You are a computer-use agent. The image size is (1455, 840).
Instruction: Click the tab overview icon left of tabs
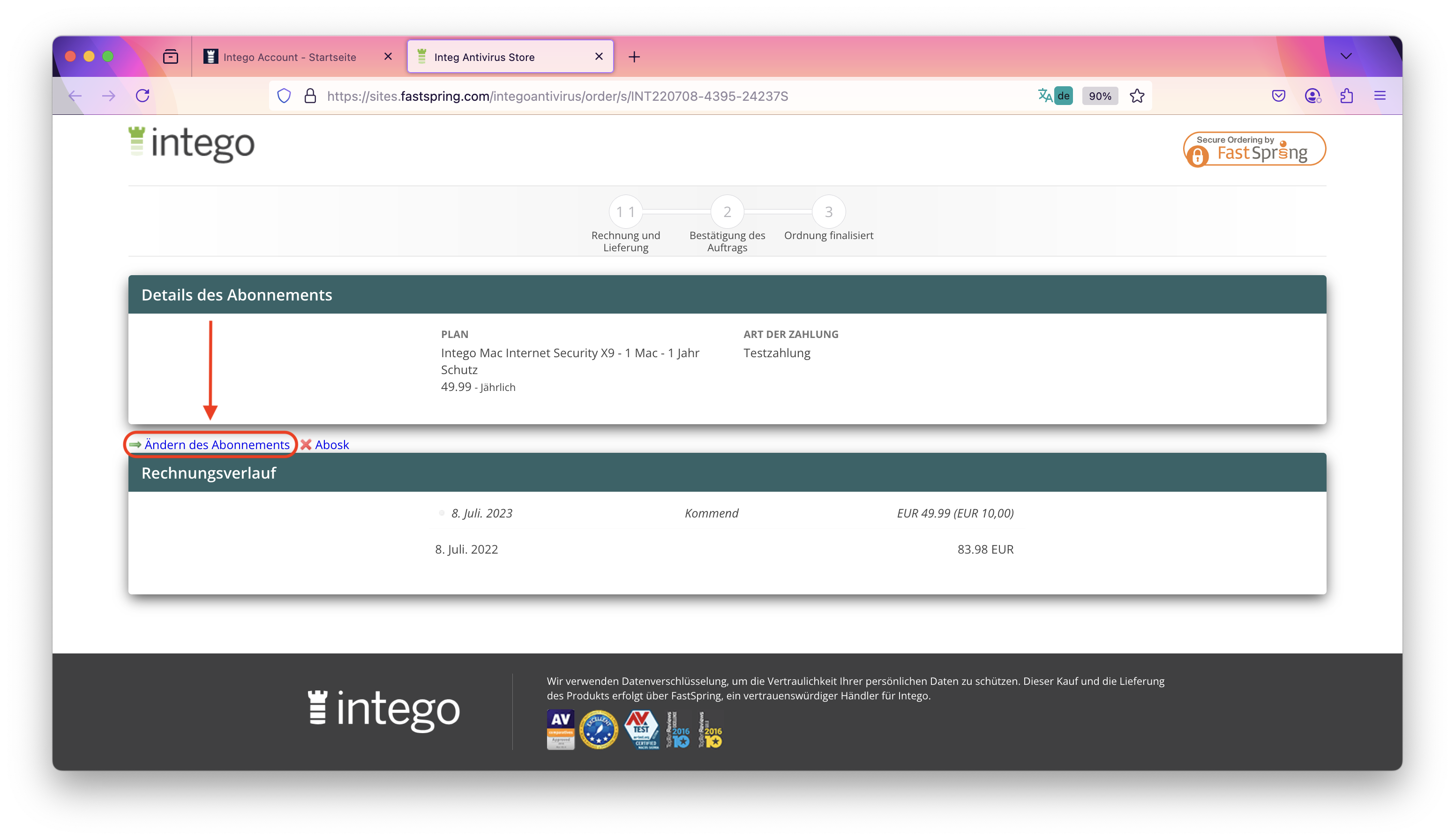coord(170,57)
